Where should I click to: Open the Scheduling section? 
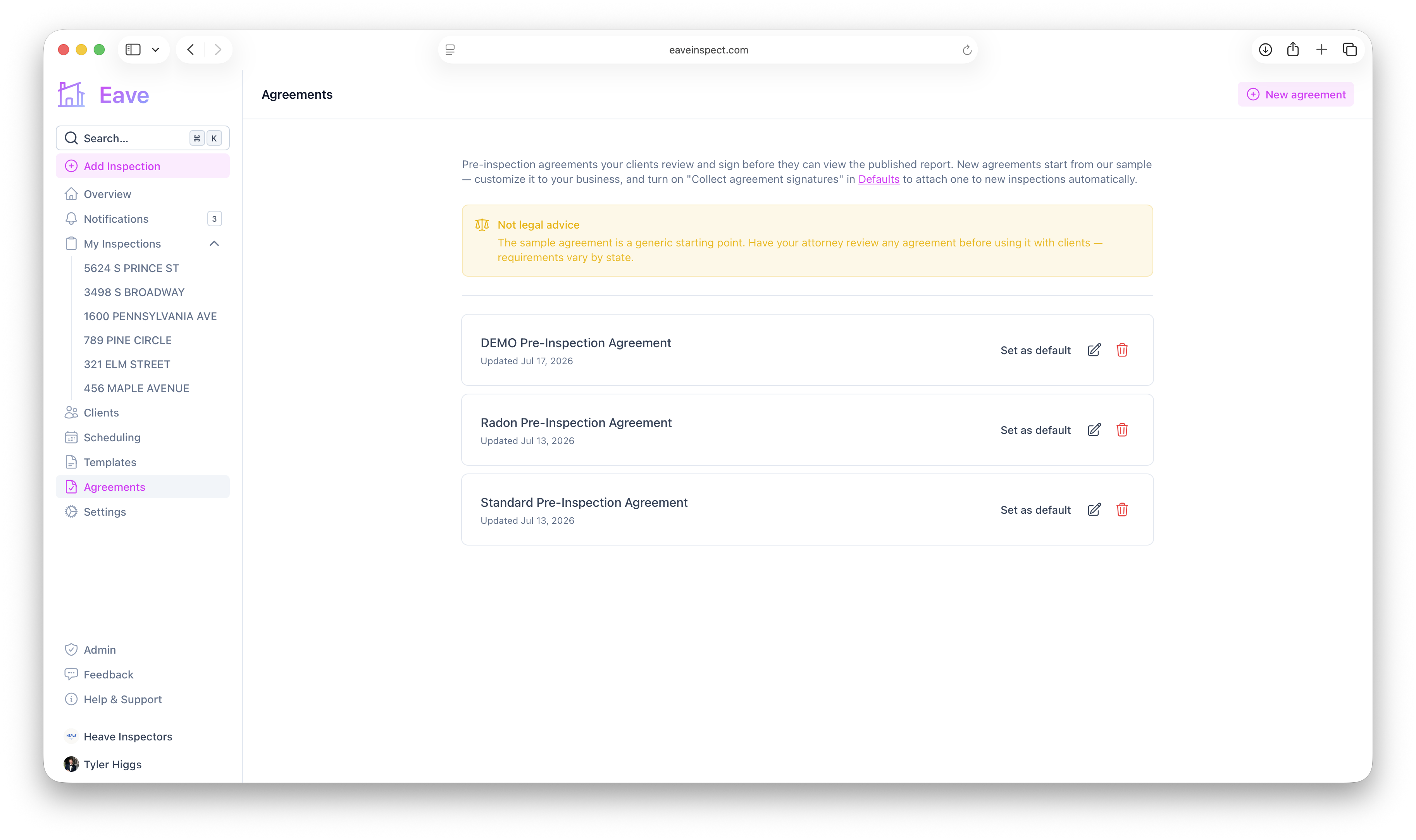[143, 437]
